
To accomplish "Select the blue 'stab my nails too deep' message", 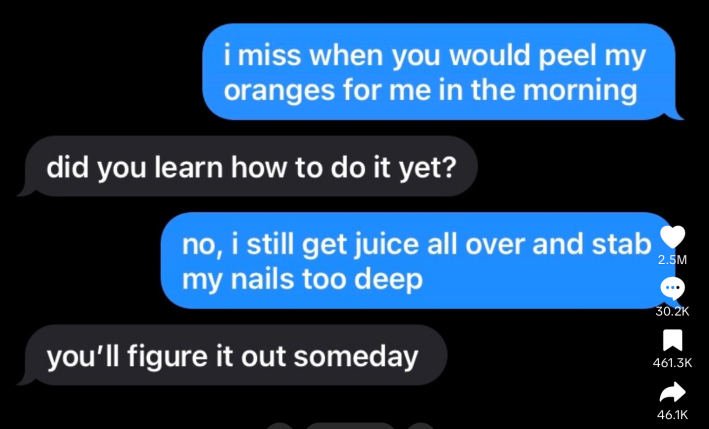I will point(418,260).
